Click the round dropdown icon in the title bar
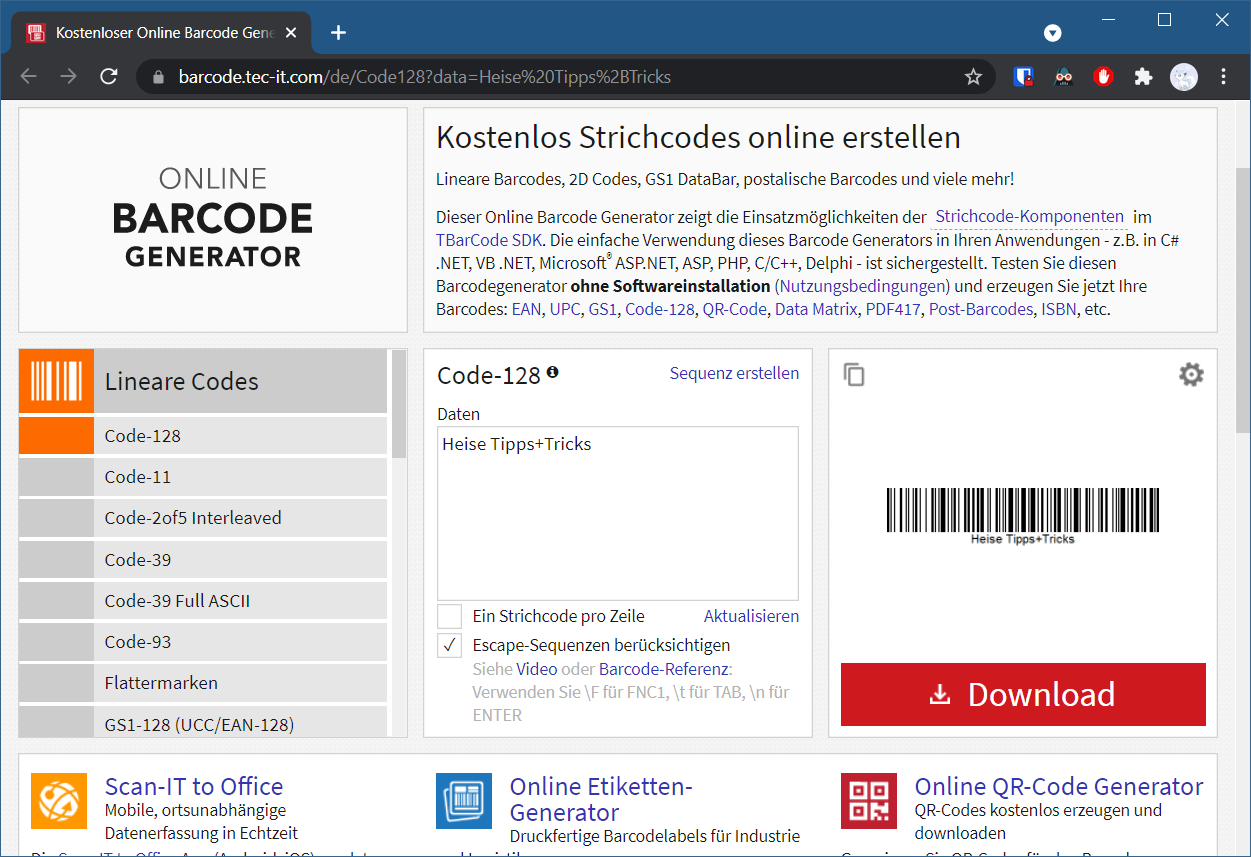1251x857 pixels. (1052, 33)
